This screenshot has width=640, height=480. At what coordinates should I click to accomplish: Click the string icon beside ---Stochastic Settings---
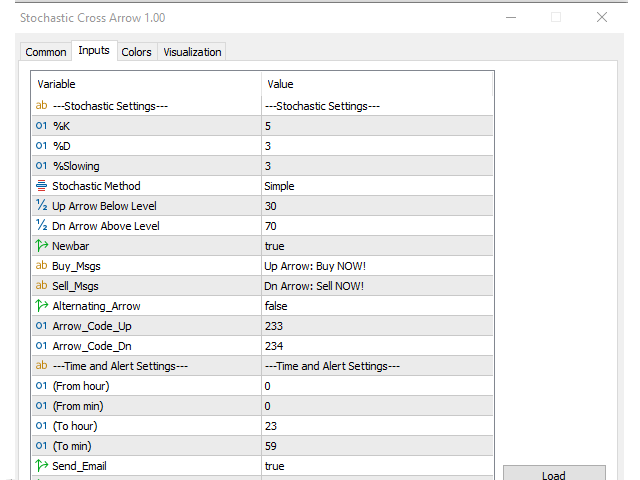pos(41,106)
